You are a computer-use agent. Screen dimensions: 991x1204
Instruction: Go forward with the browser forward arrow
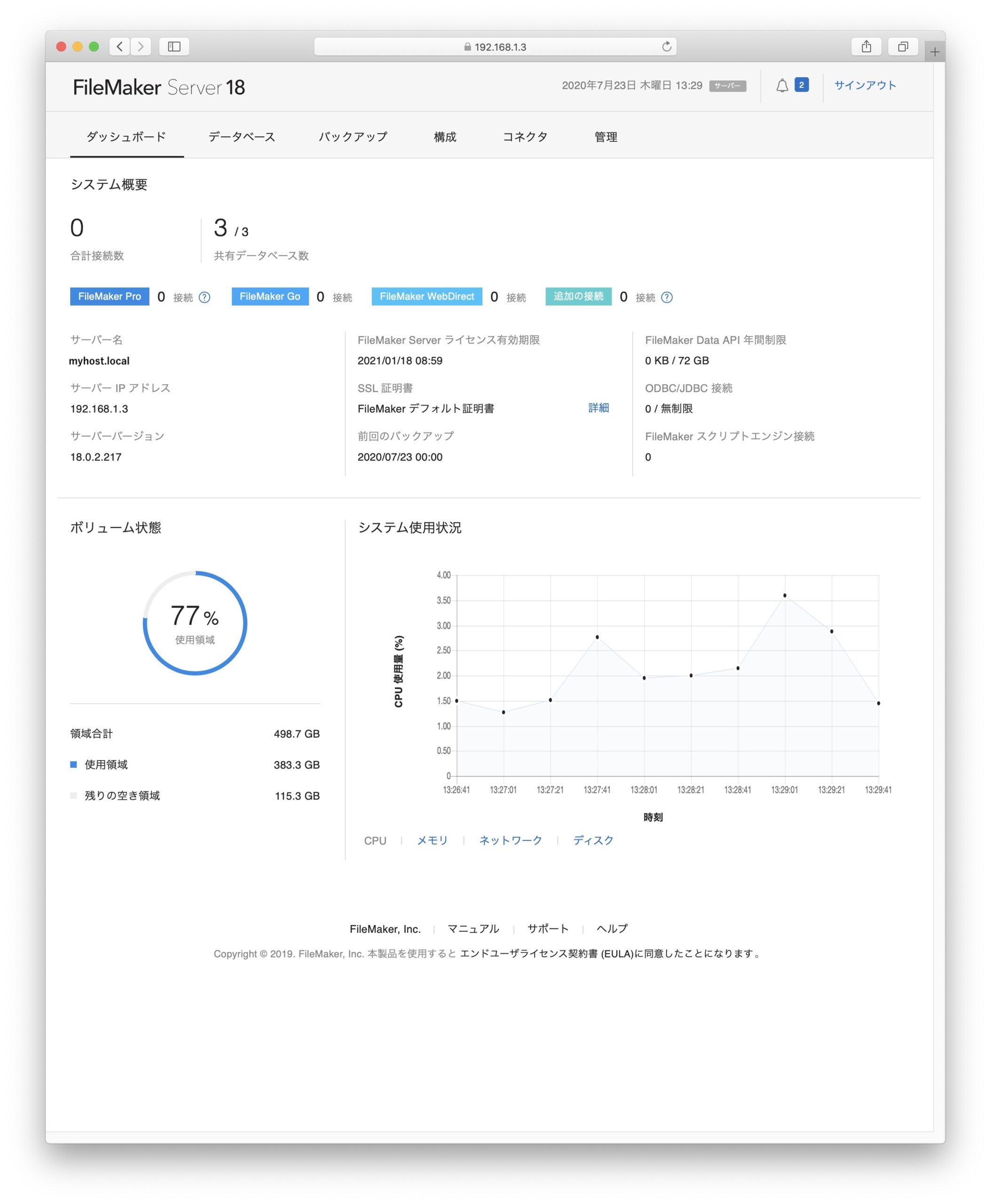click(141, 46)
